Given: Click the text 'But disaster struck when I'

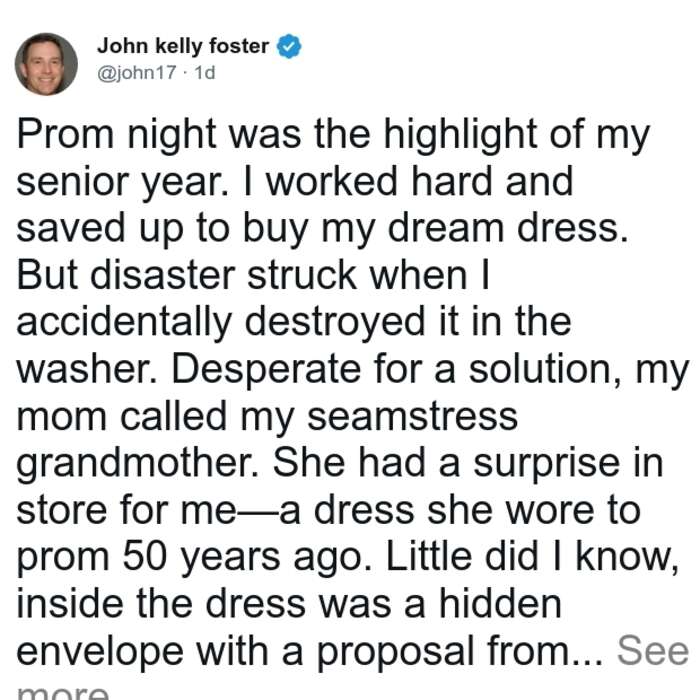Looking at the screenshot, I should [253, 275].
